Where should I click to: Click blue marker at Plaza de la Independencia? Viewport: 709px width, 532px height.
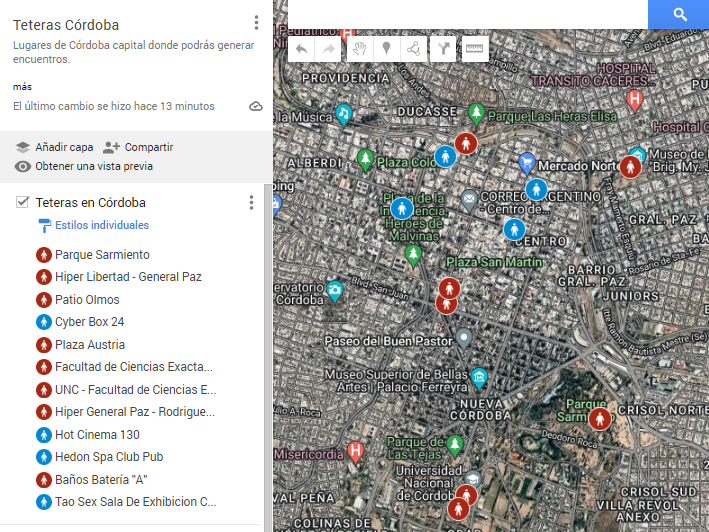click(402, 208)
